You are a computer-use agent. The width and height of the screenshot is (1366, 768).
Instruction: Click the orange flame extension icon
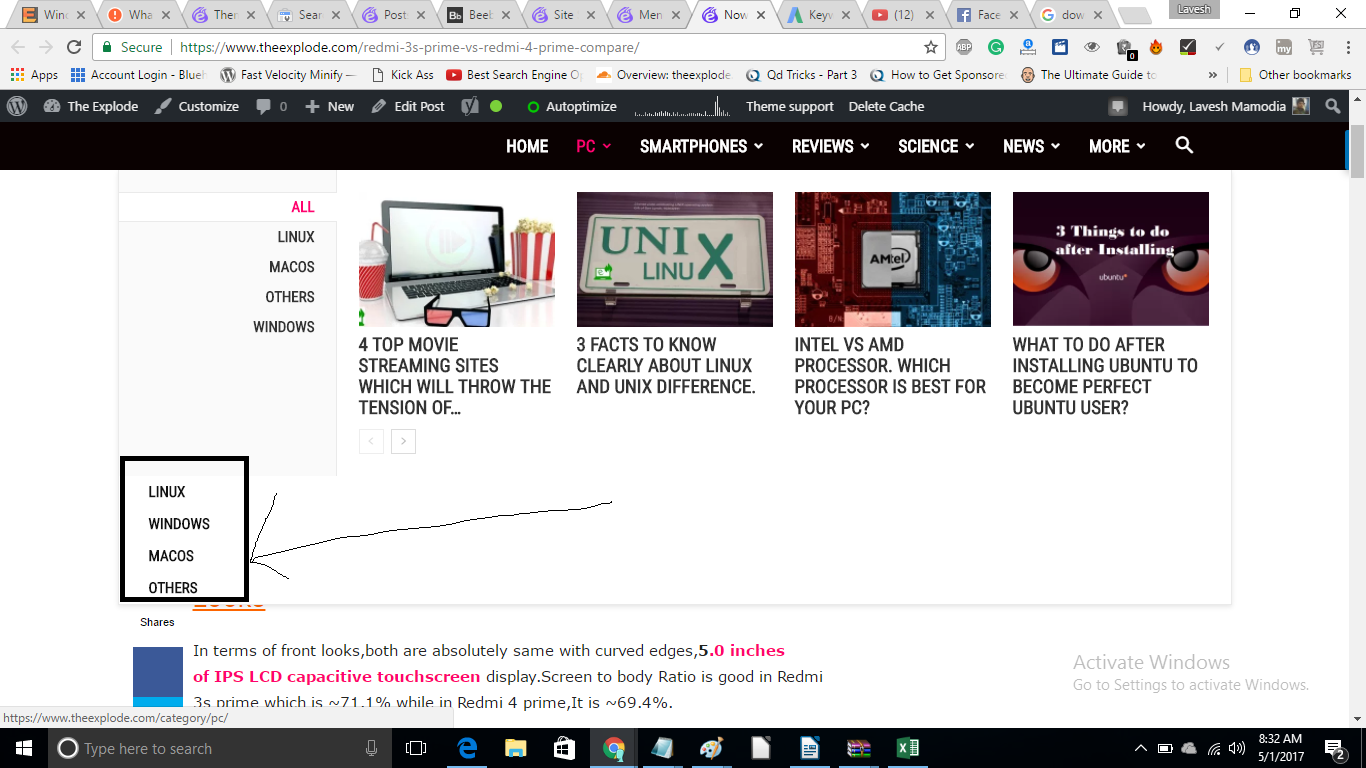1156,47
